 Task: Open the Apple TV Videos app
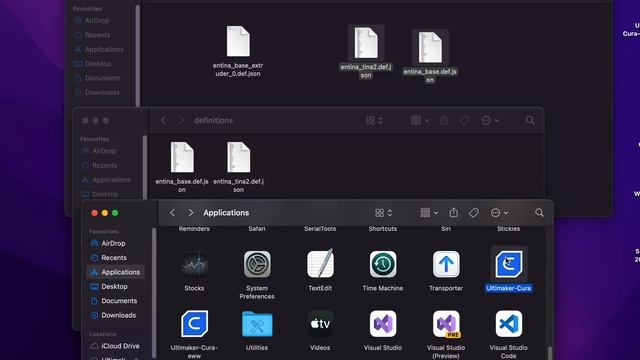pyautogui.click(x=320, y=324)
